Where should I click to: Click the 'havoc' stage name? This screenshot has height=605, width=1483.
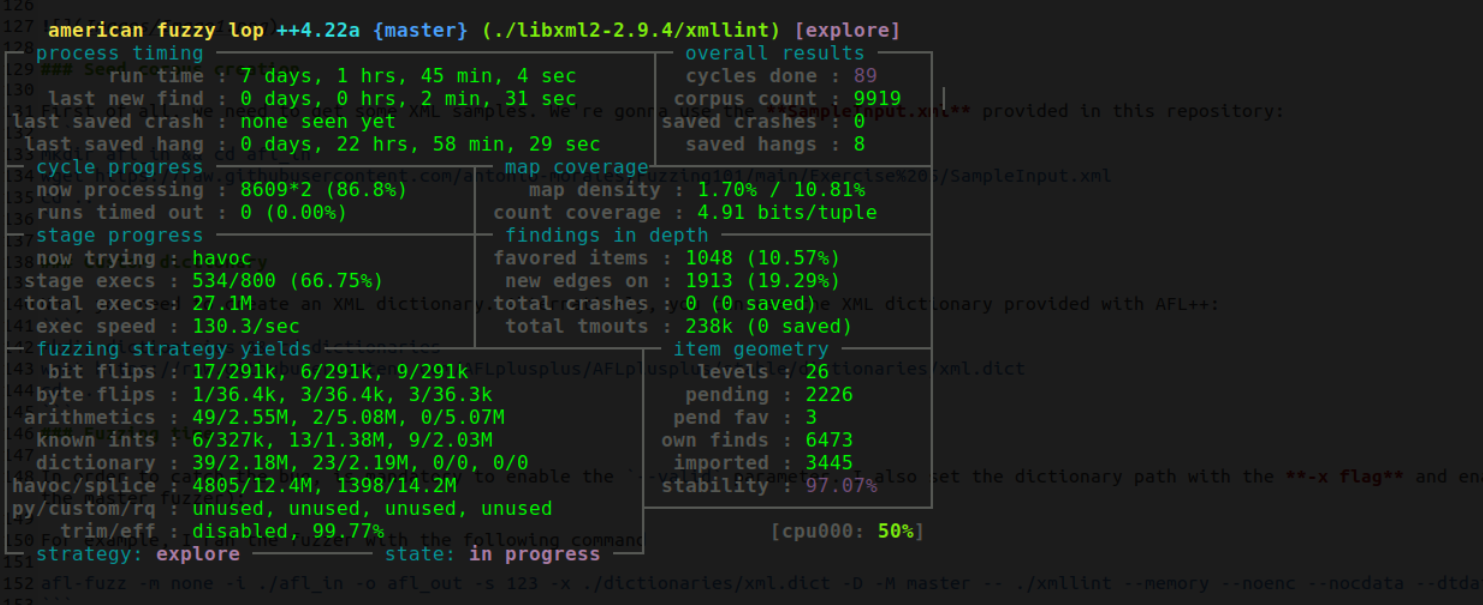click(222, 258)
